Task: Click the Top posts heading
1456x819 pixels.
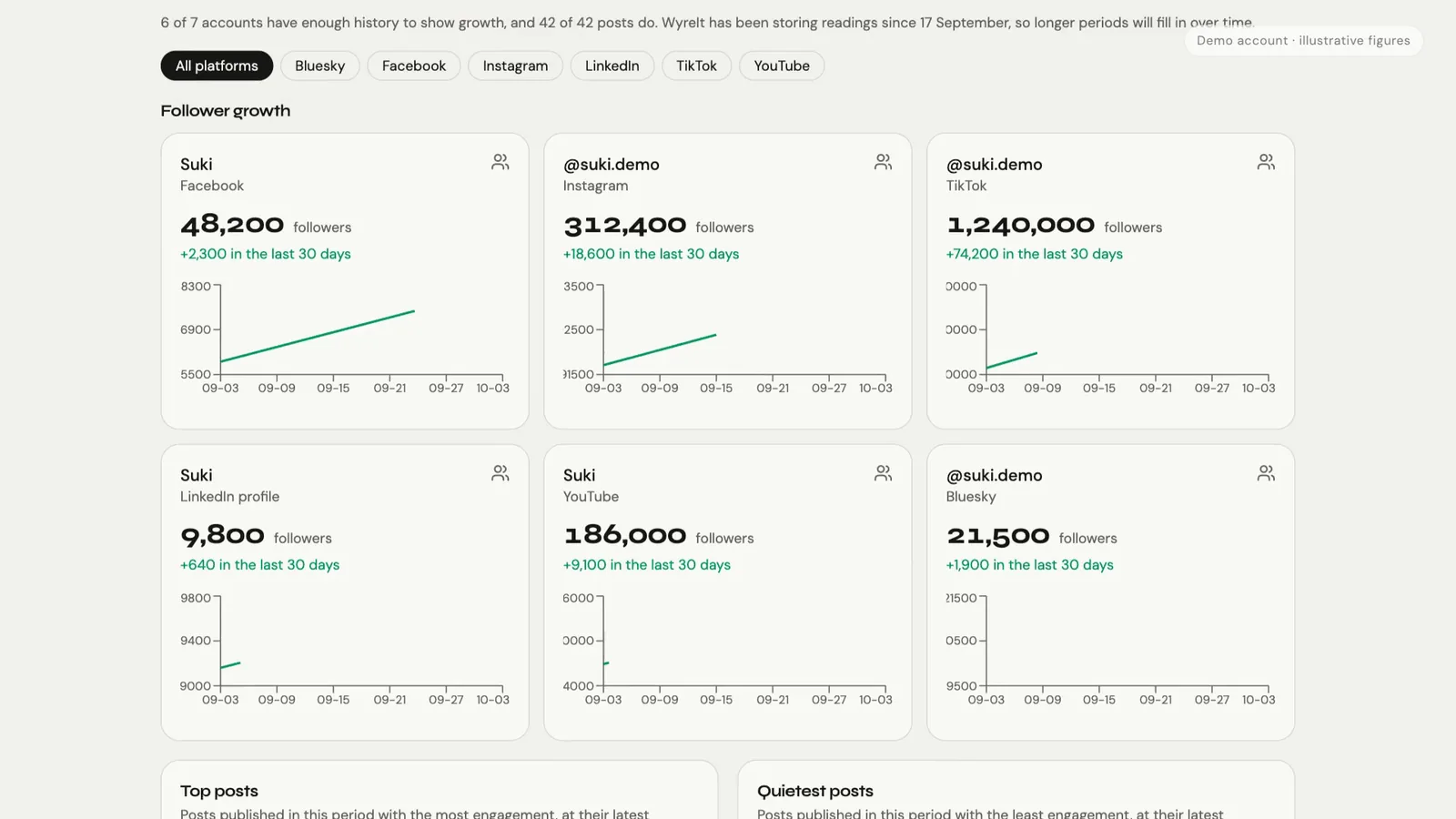Action: (219, 791)
